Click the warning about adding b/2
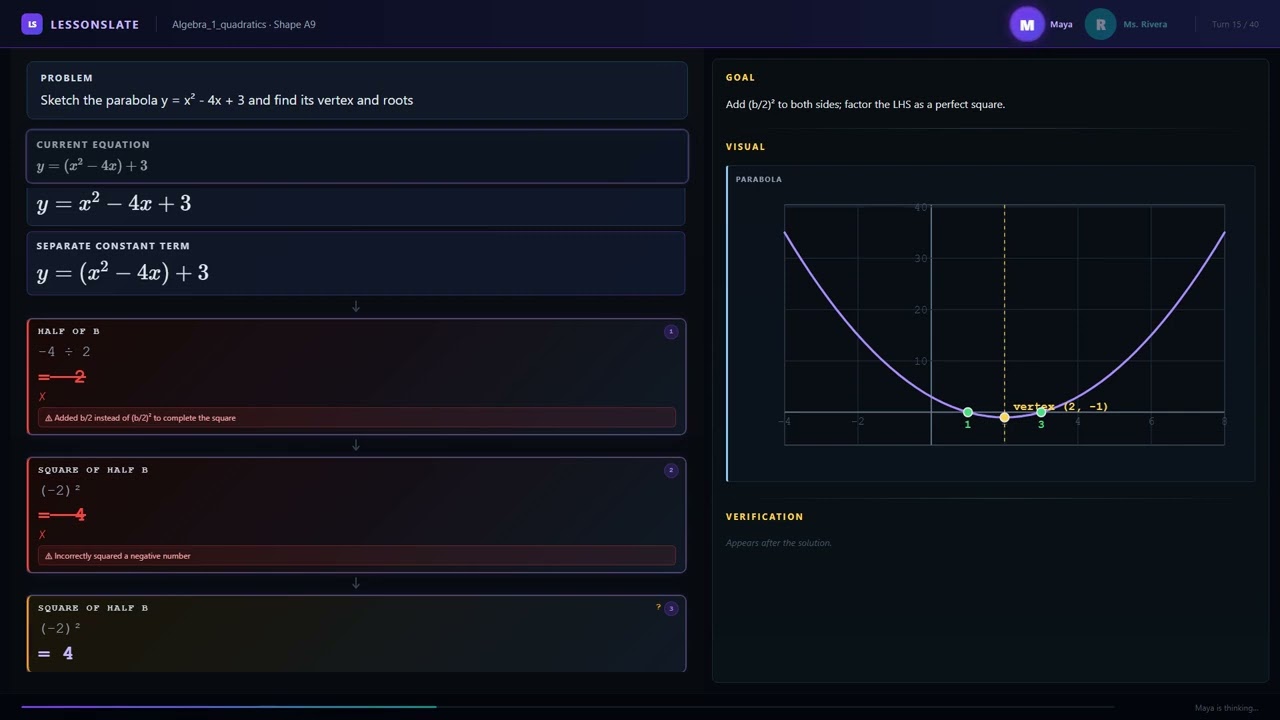Image resolution: width=1280 pixels, height=720 pixels. tap(357, 418)
